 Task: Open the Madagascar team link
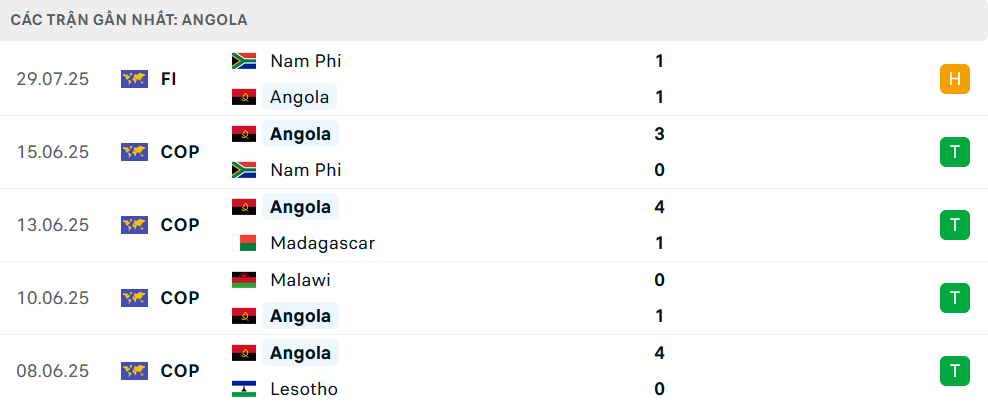[323, 243]
